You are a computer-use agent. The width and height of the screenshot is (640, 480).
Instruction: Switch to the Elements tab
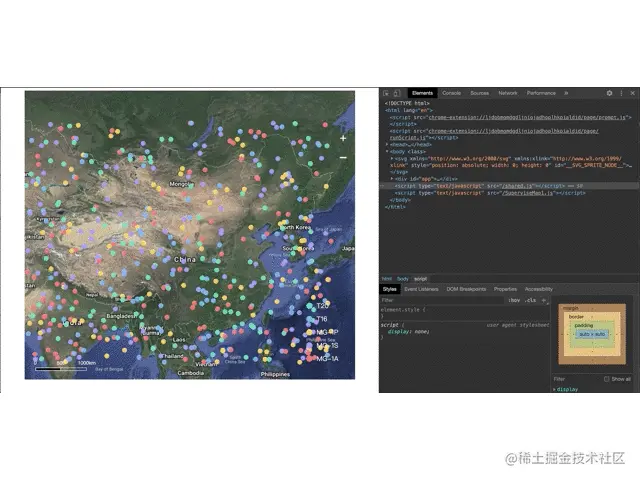pyautogui.click(x=422, y=93)
